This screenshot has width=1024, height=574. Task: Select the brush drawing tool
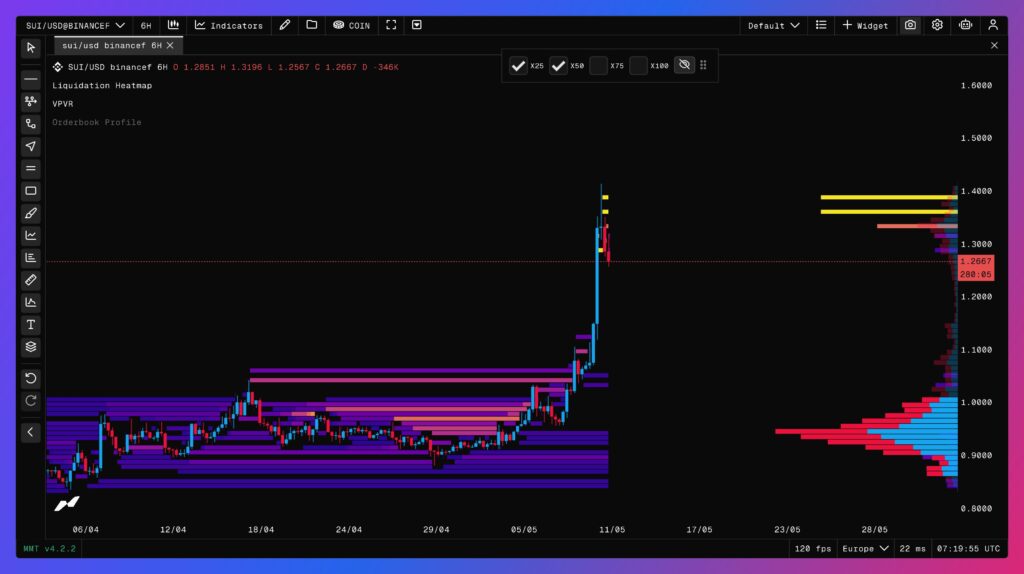[31, 213]
